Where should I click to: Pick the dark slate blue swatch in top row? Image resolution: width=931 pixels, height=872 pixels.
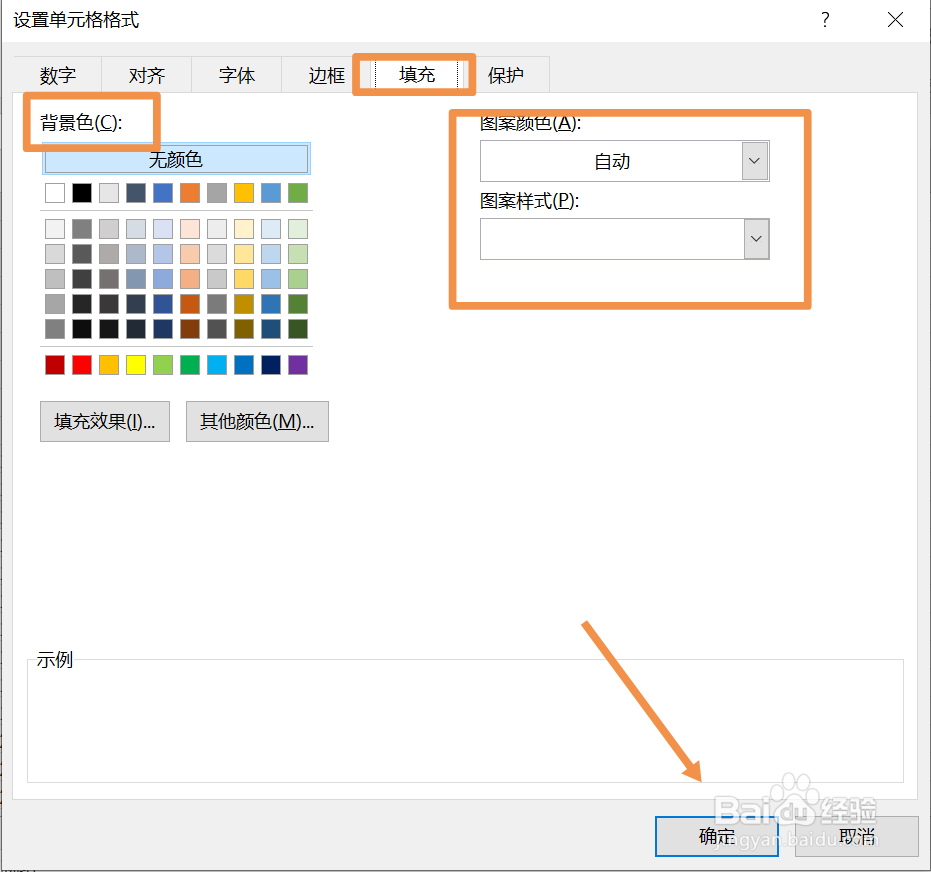coord(136,193)
